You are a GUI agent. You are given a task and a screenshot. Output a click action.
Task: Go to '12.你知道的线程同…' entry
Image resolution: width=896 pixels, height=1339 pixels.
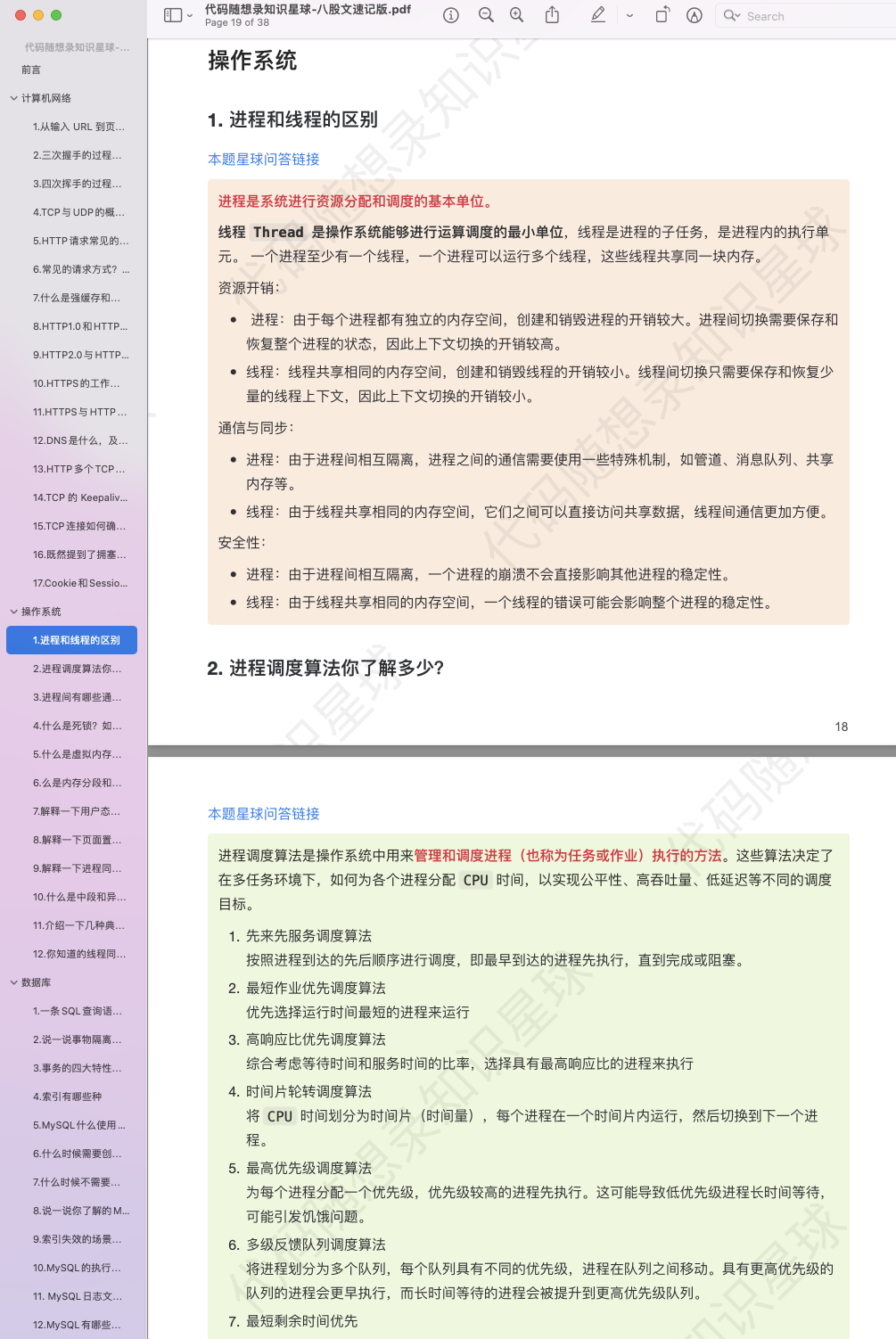tap(79, 954)
